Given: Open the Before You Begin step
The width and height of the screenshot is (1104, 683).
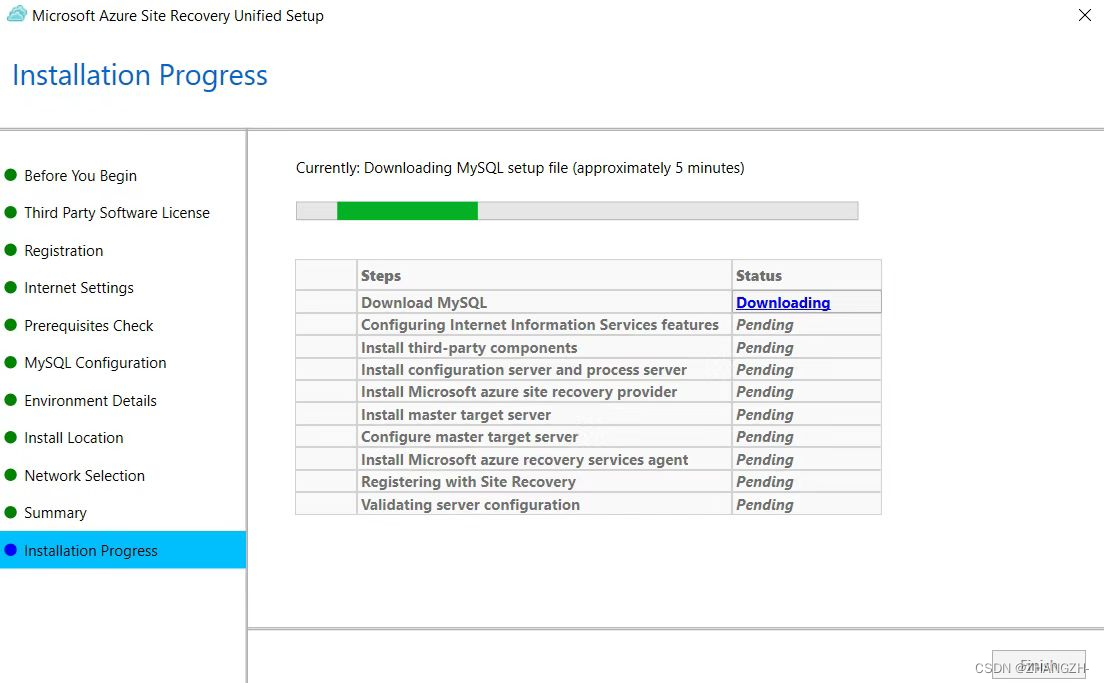Looking at the screenshot, I should tap(80, 175).
